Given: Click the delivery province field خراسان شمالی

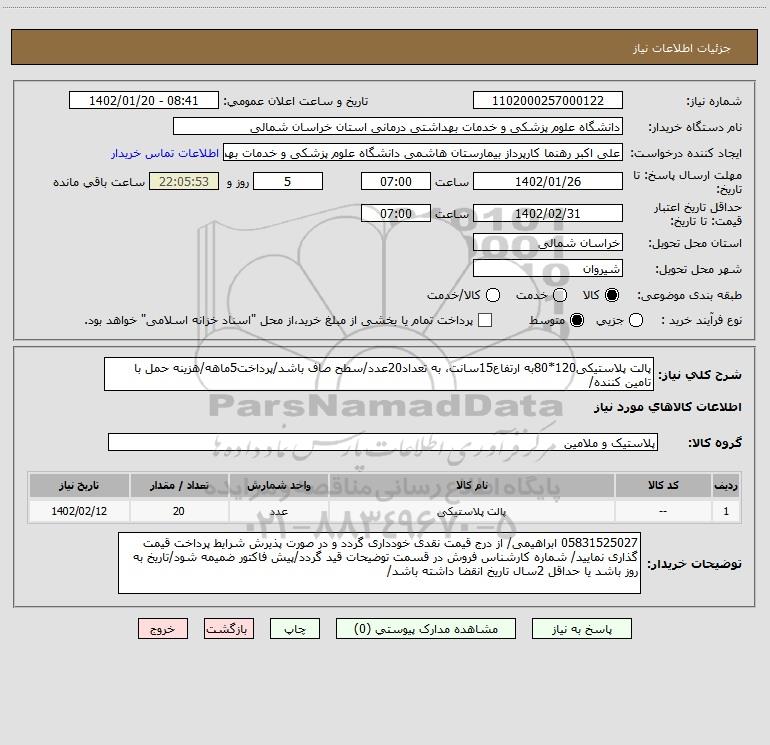Looking at the screenshot, I should 548,242.
